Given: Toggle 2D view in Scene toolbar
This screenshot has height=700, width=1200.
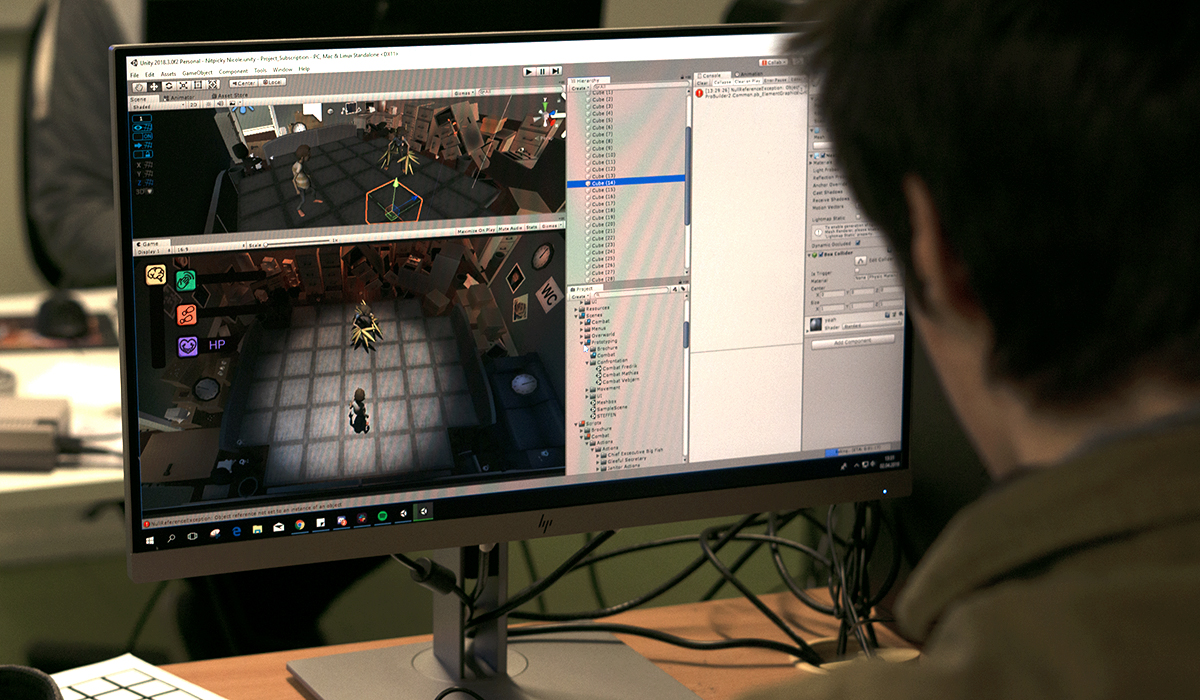Looking at the screenshot, I should click(194, 105).
